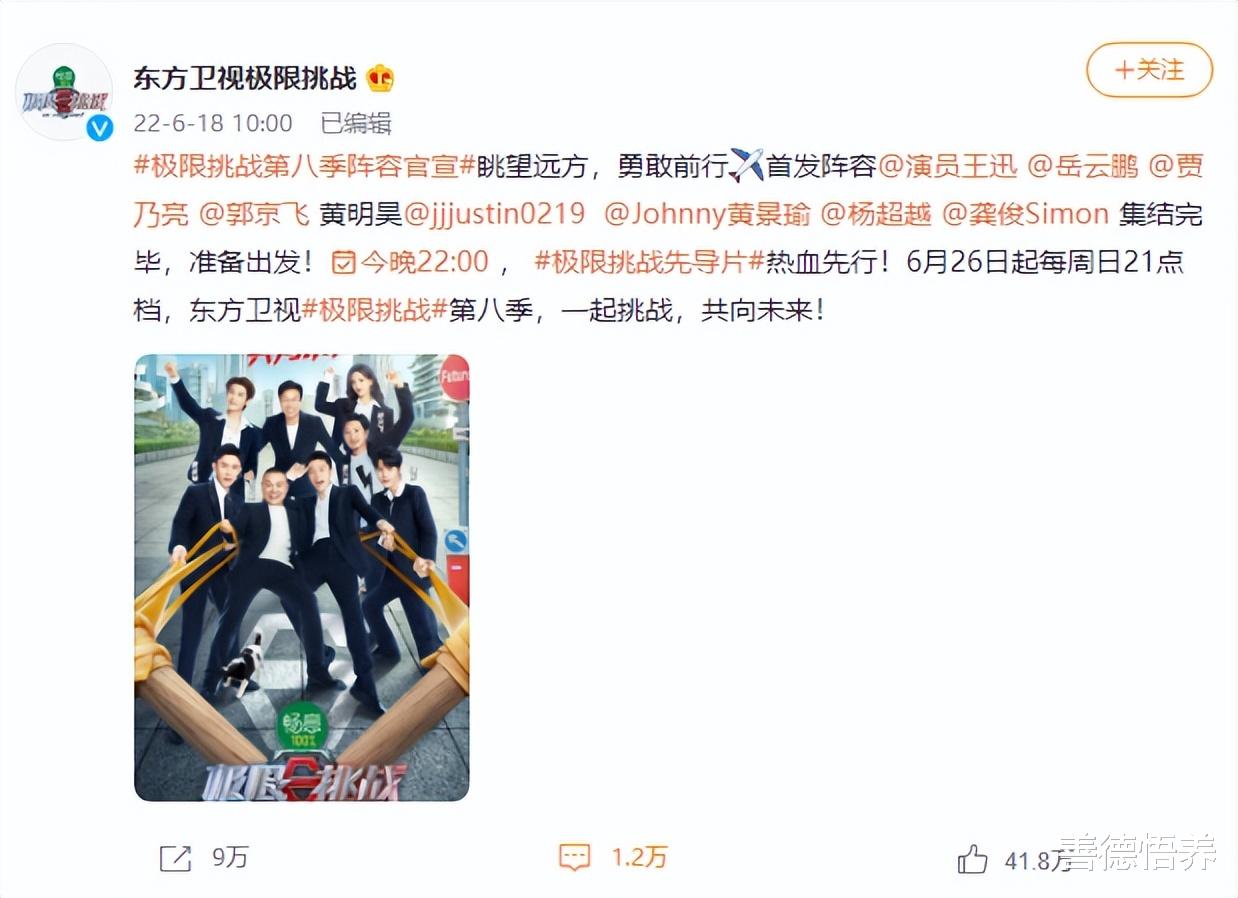Screen dimensions: 1238x898
Task: Open the 东方卫视极限挑战 username link
Action: click(246, 77)
